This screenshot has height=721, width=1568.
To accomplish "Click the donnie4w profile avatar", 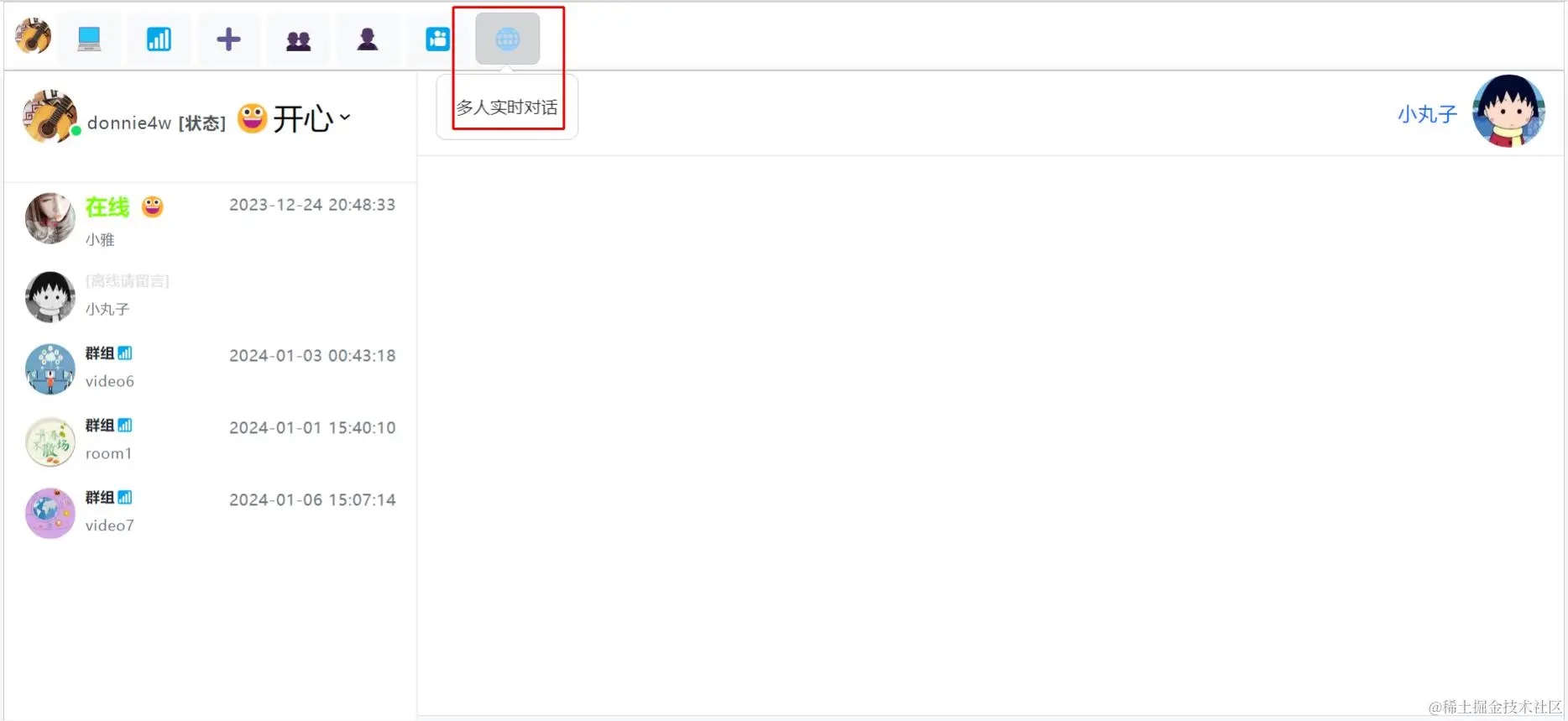I will tap(50, 117).
